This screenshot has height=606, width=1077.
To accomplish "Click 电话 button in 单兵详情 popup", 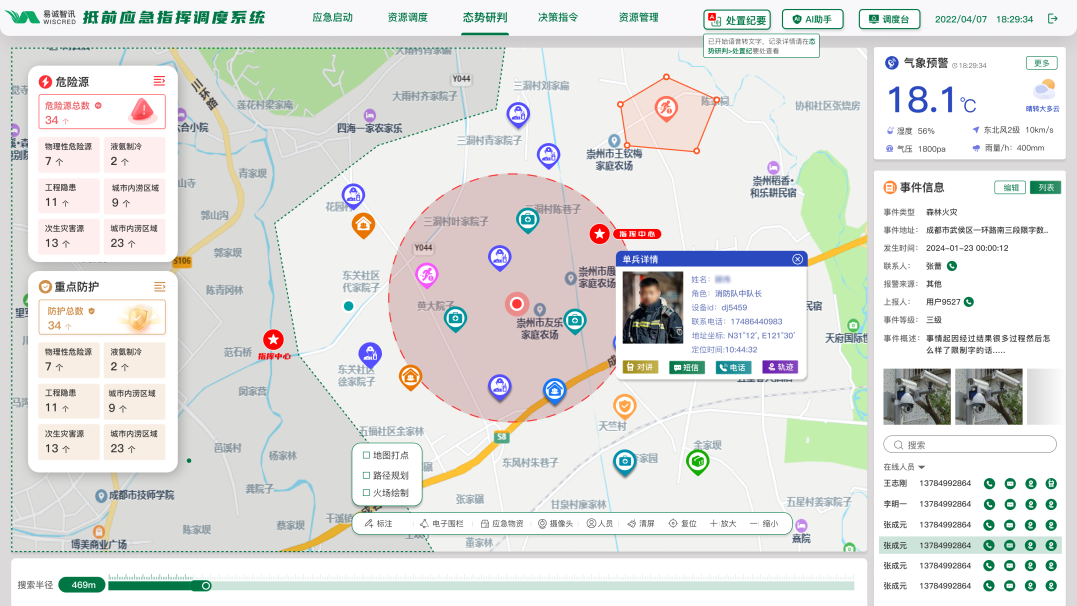I will click(x=734, y=368).
